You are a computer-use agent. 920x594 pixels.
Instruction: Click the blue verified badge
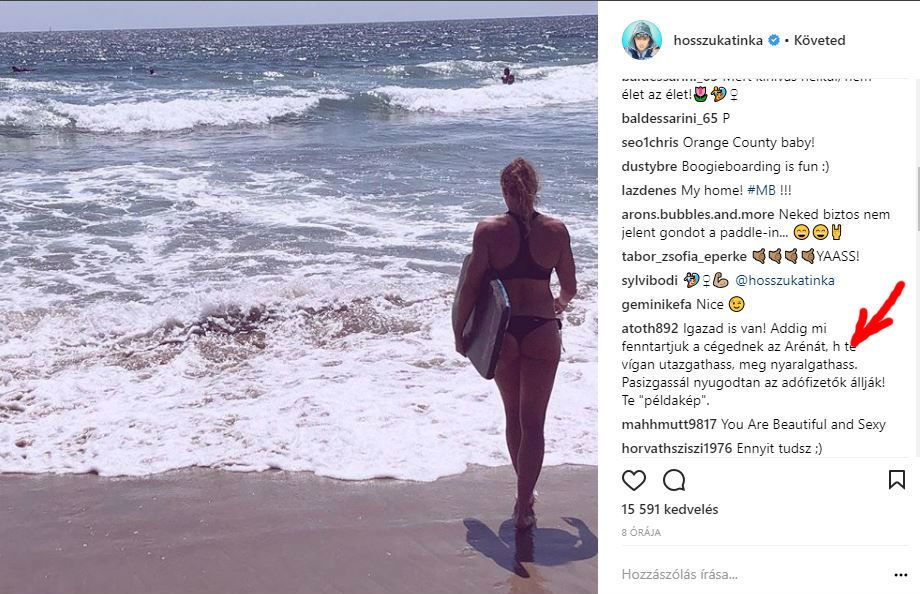tap(774, 40)
